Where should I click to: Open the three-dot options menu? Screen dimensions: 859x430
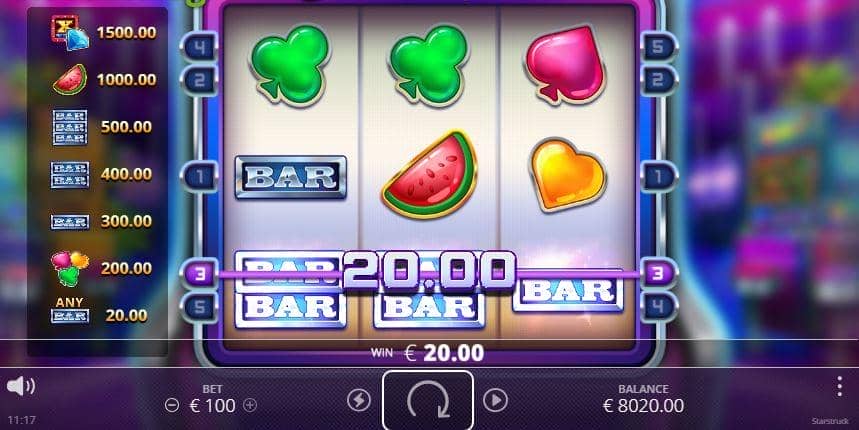tap(839, 387)
